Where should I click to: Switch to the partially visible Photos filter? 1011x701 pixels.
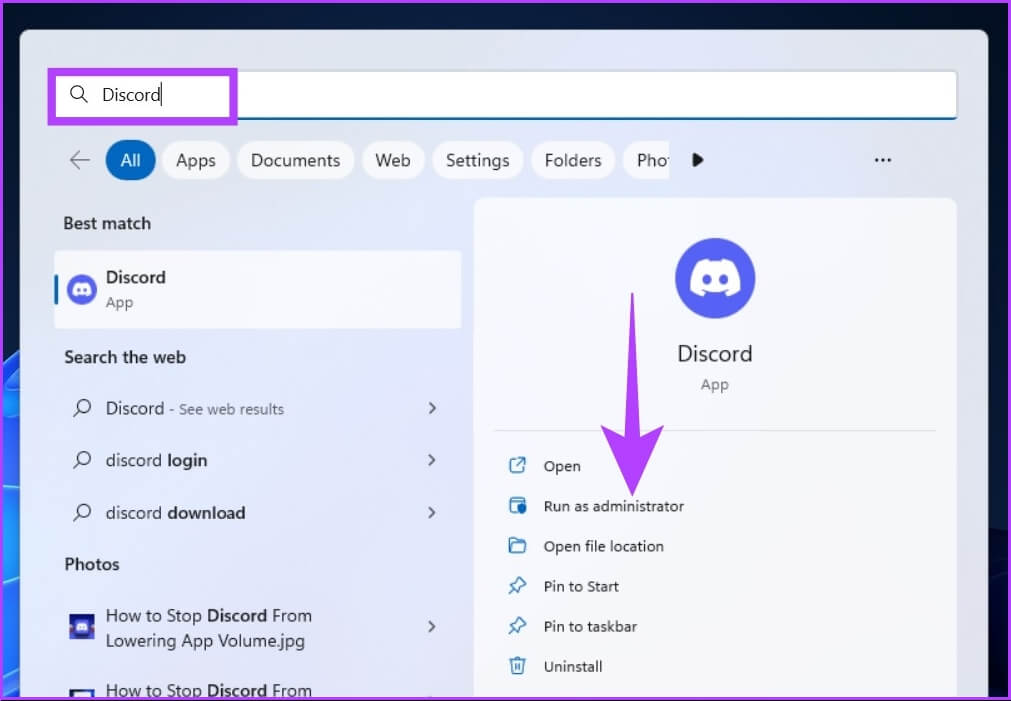(647, 160)
